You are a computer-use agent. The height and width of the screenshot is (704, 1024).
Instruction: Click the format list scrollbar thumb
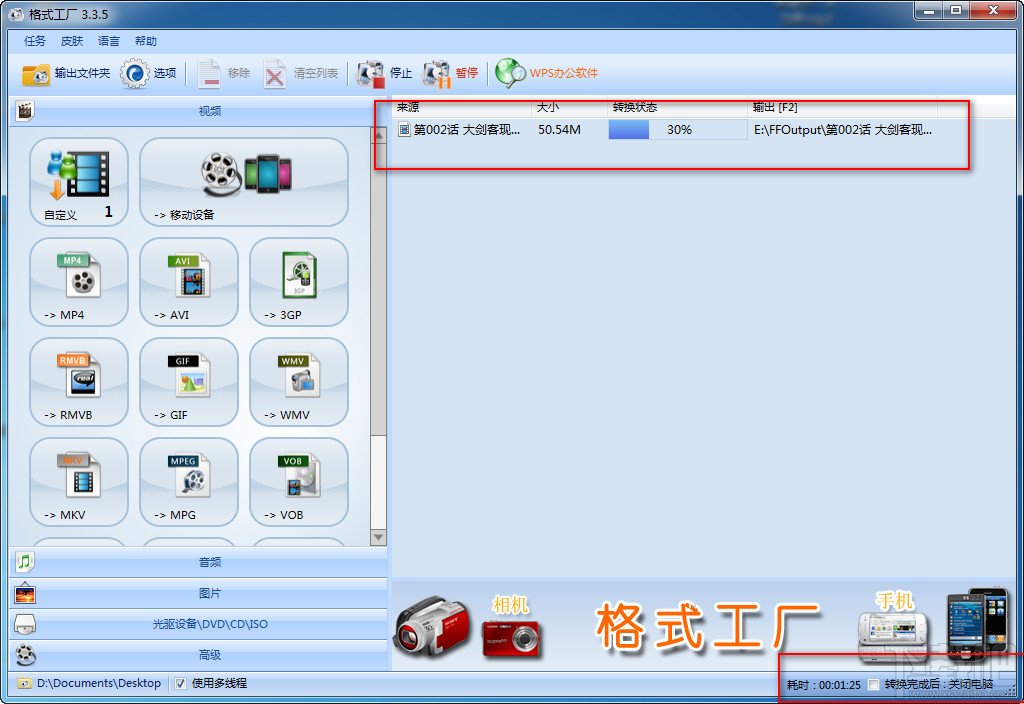click(x=378, y=289)
